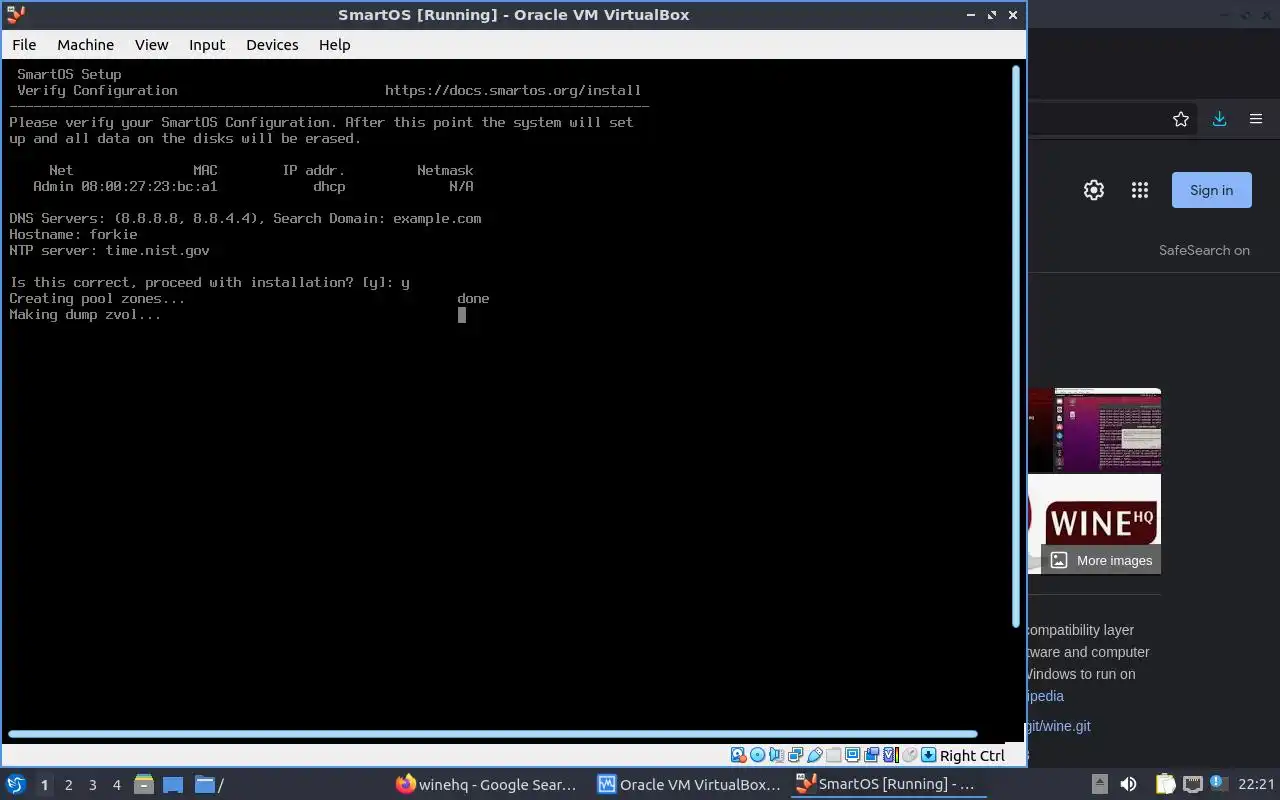
Task: Click the Admin MAC address row
Action: click(253, 186)
